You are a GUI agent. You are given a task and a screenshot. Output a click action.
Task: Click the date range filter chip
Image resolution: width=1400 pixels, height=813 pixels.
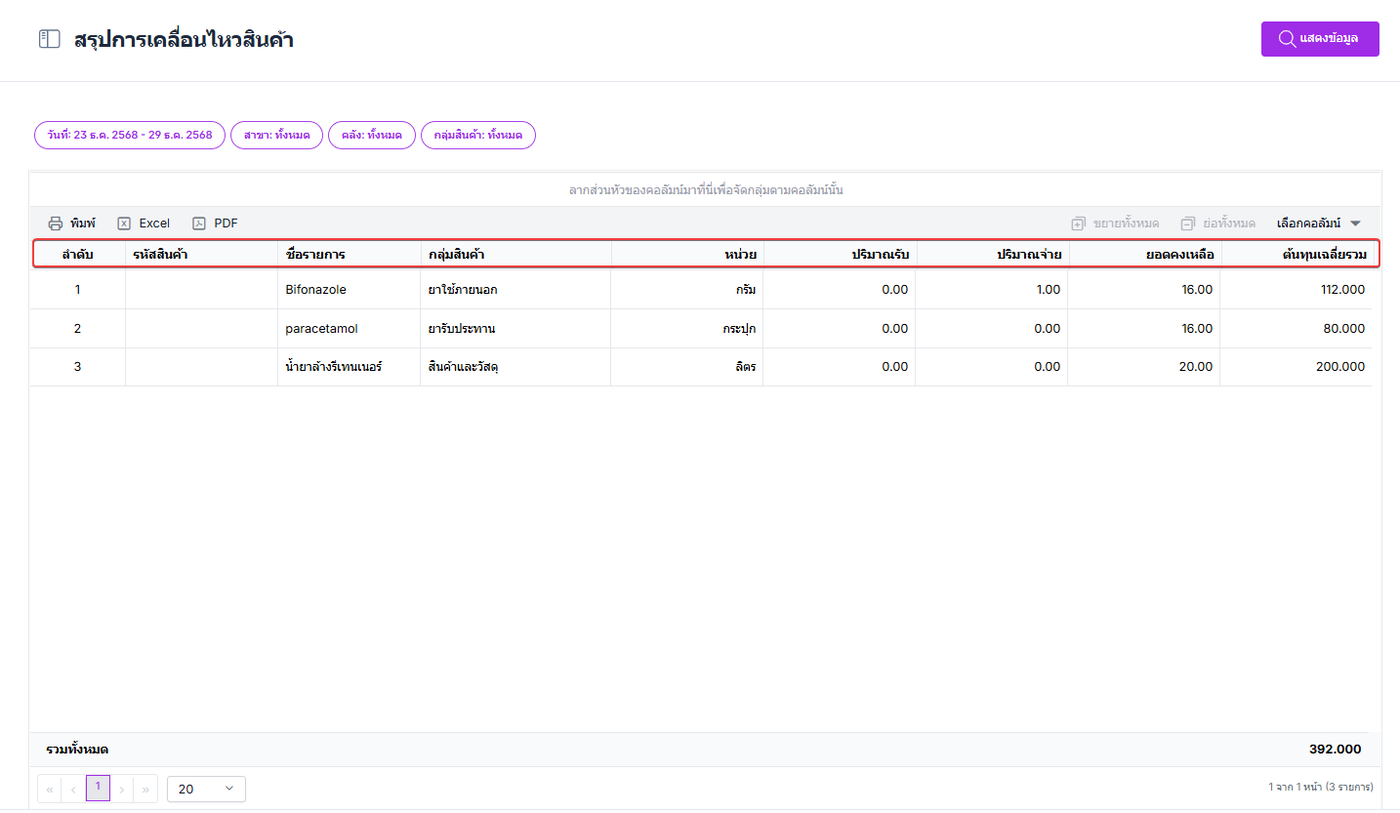pyautogui.click(x=130, y=135)
